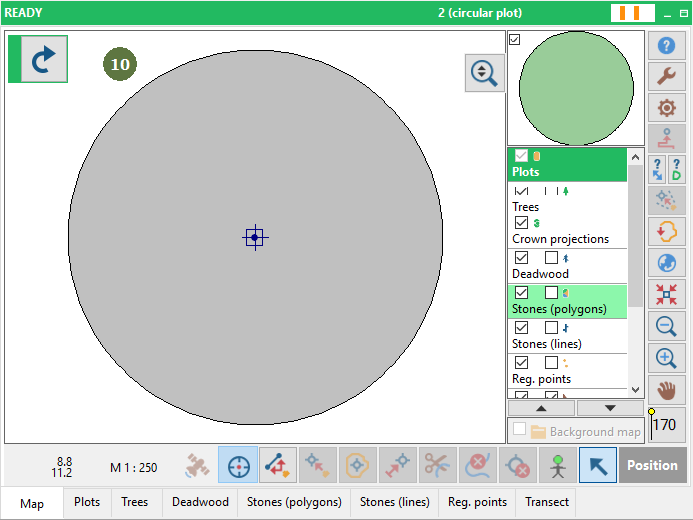Viewport: 693px width, 520px height.
Task: Click the yellow pin slider showing 170
Action: (x=666, y=425)
